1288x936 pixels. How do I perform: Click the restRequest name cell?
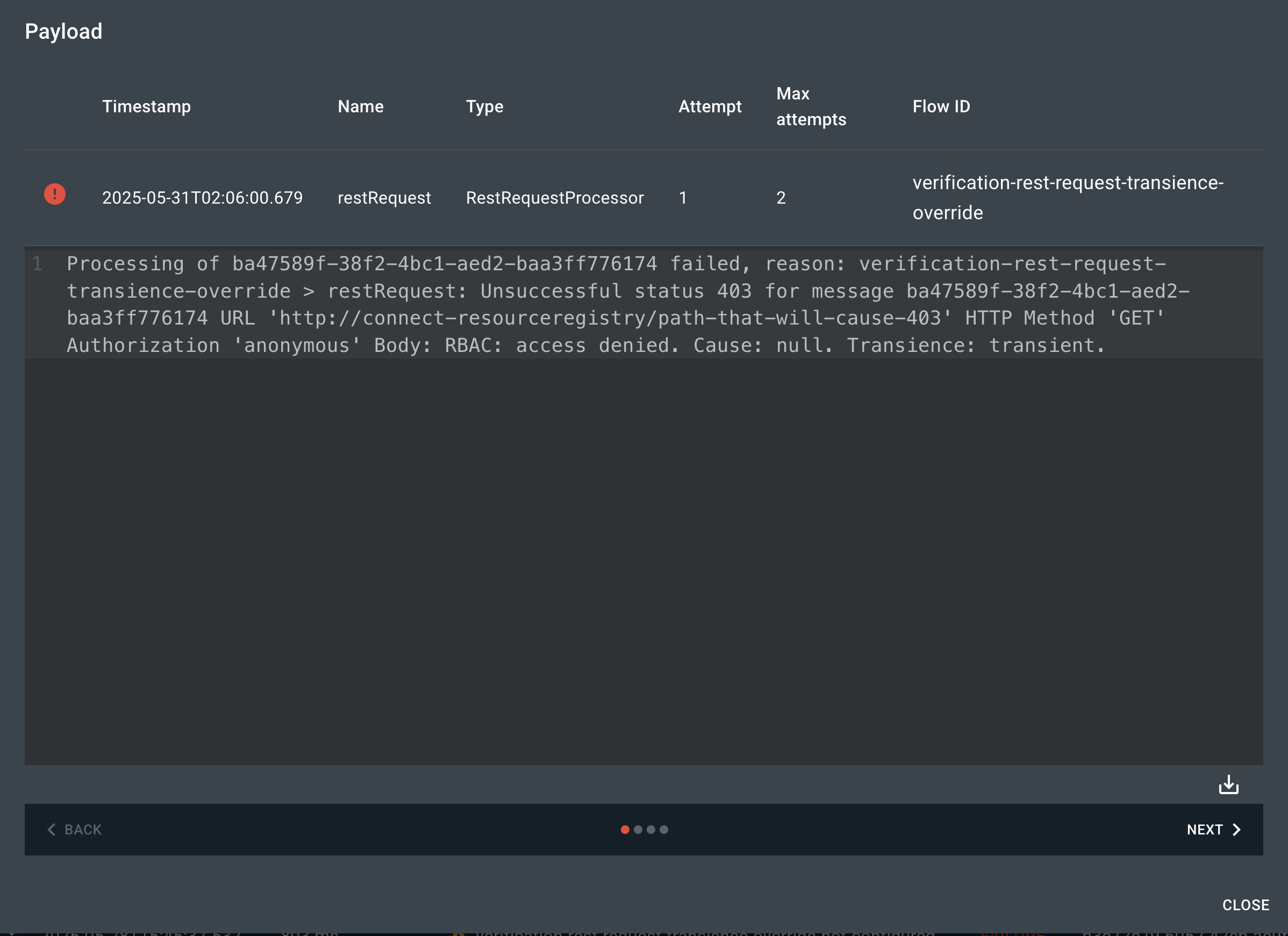coord(384,198)
